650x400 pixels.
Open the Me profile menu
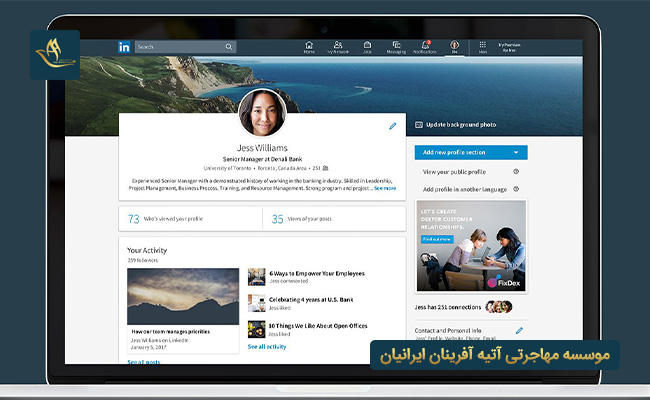pyautogui.click(x=454, y=47)
